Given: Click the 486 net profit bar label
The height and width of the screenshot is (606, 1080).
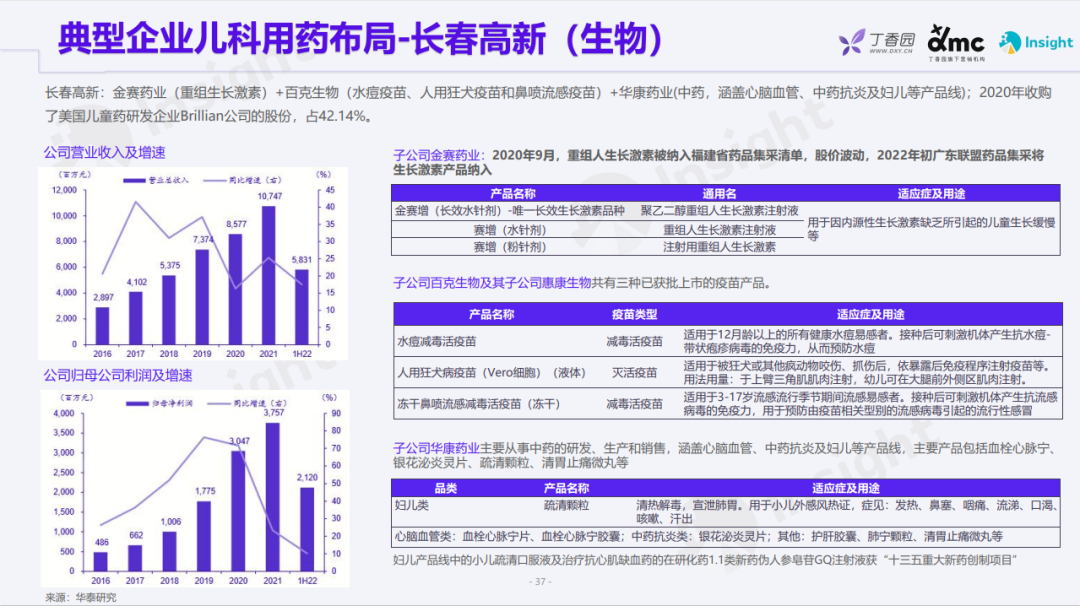Looking at the screenshot, I should point(102,542).
